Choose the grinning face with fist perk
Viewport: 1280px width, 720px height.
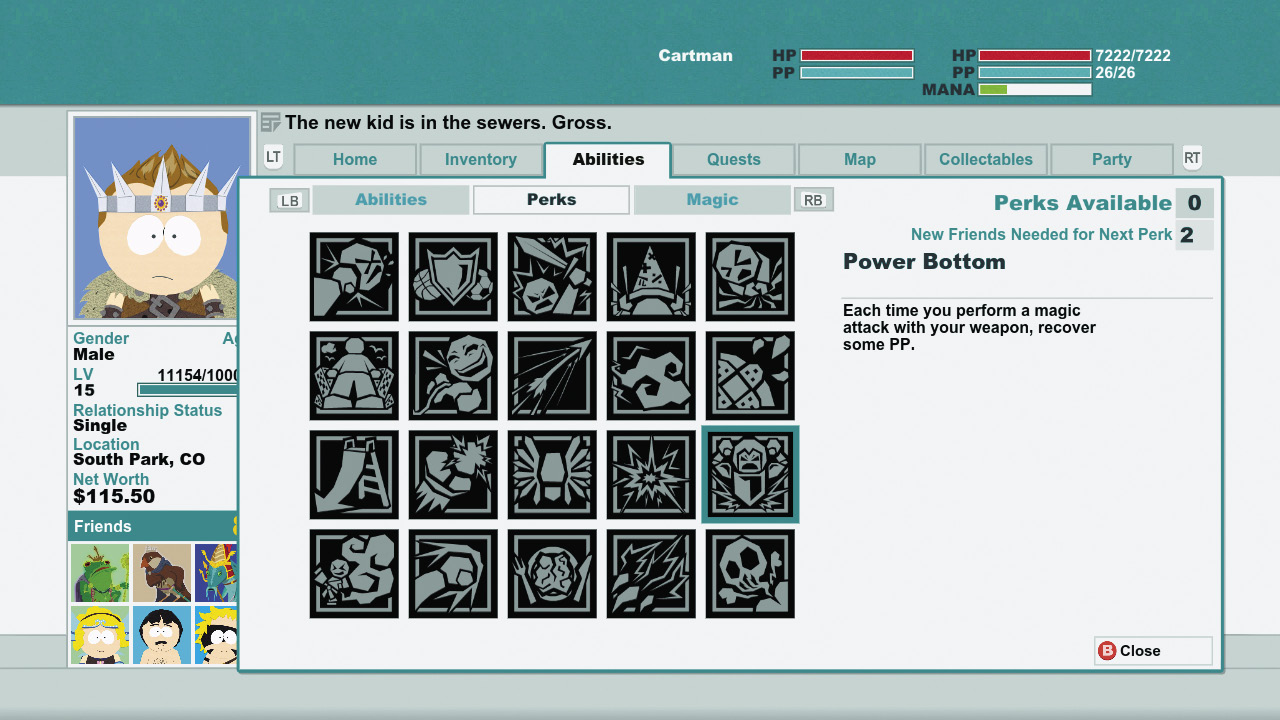tap(453, 376)
